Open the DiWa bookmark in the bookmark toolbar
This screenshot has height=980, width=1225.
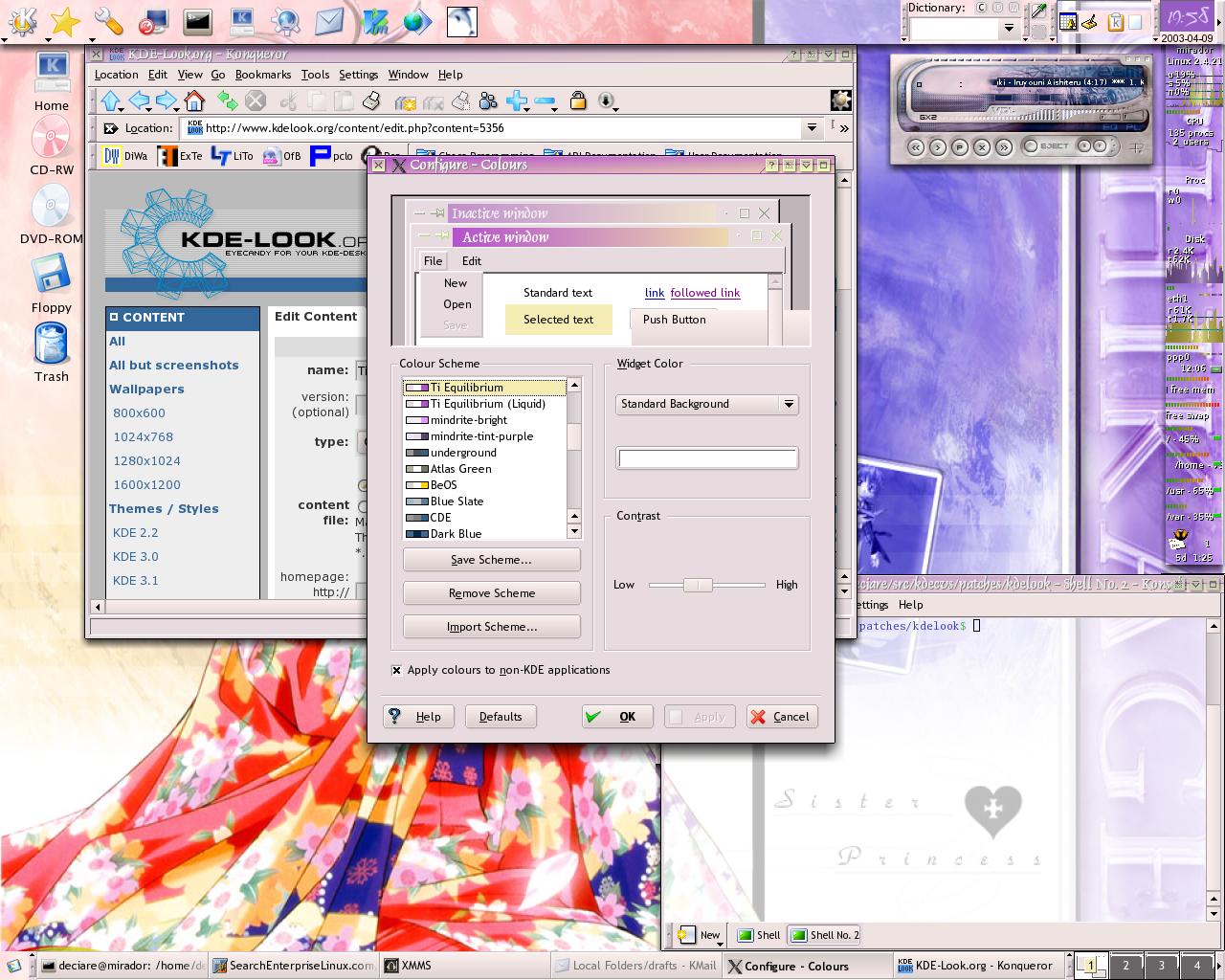click(125, 156)
